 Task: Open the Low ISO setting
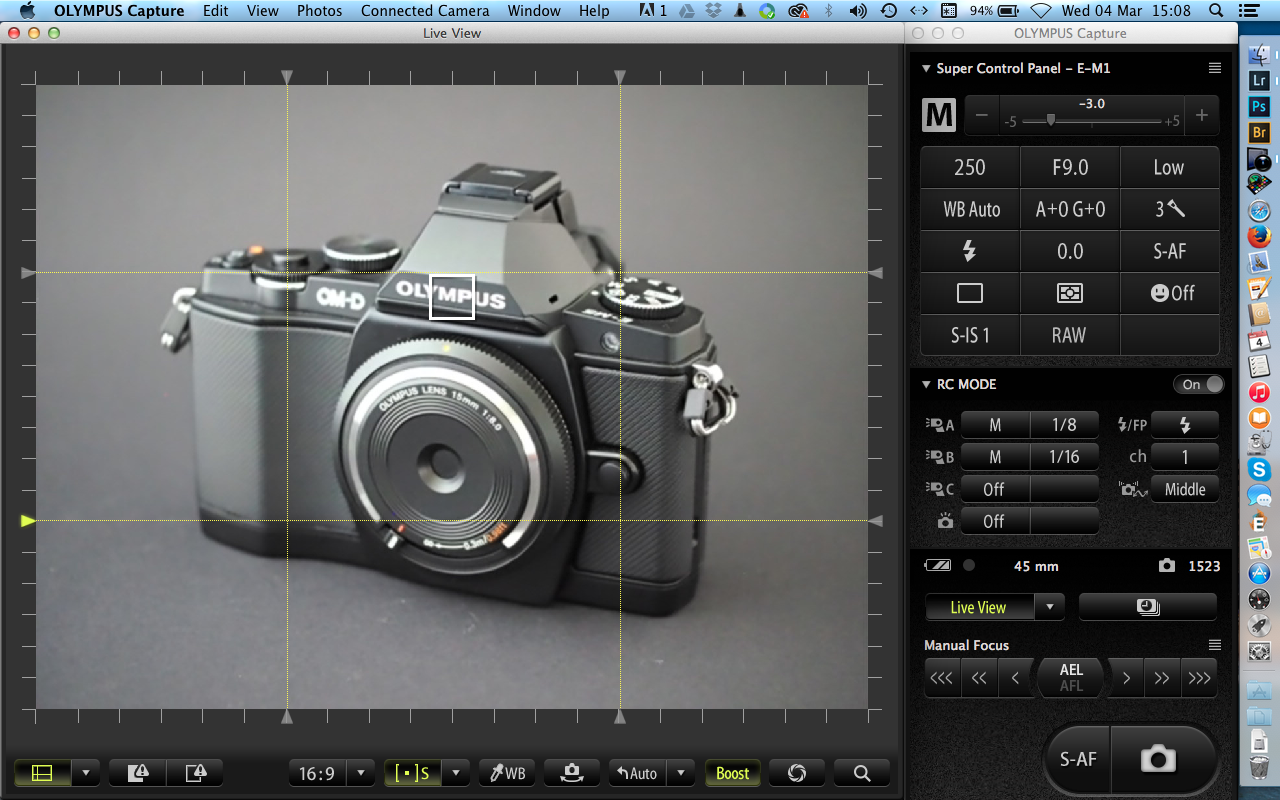pos(1170,167)
